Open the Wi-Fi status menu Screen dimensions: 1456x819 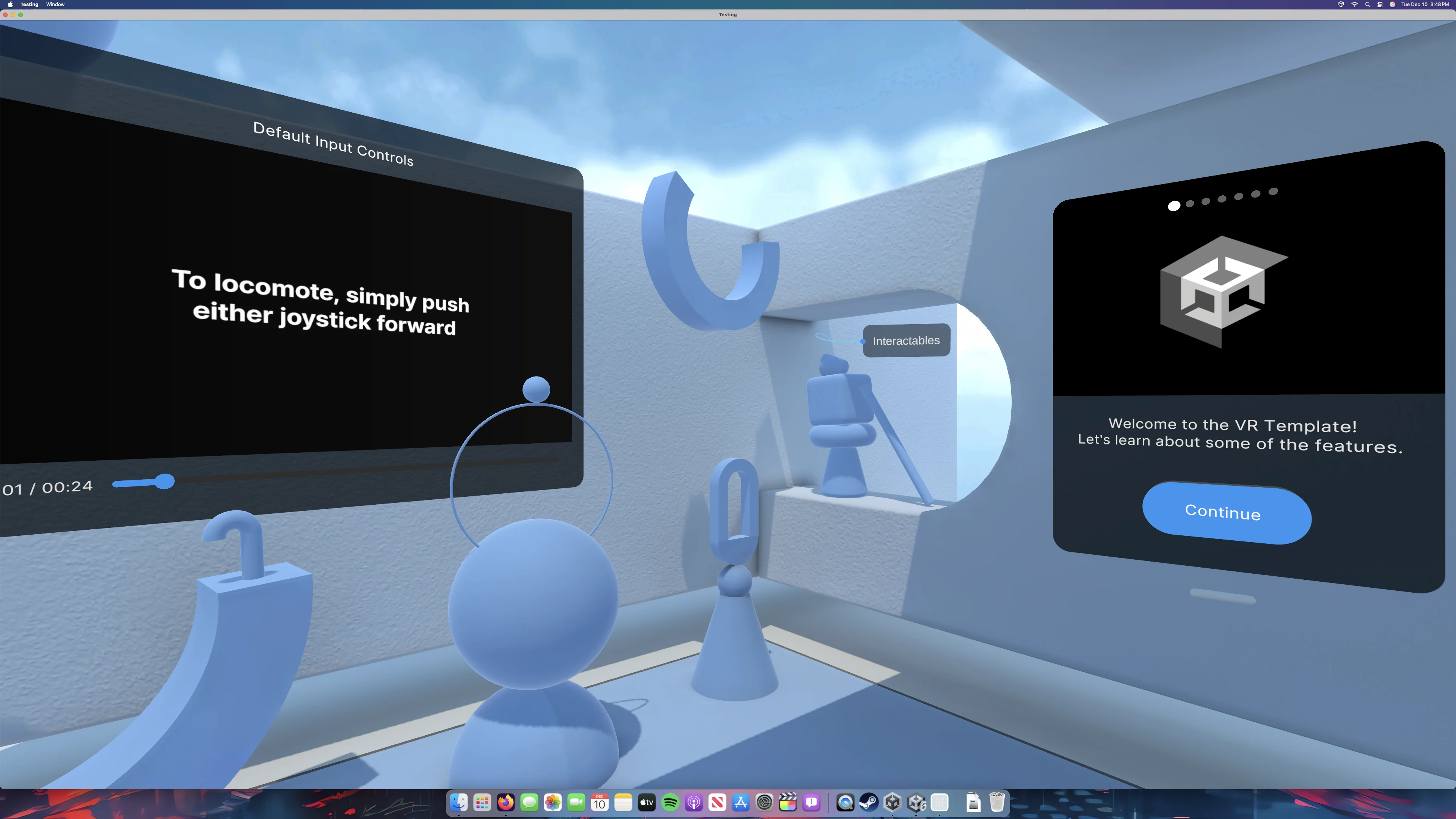[1354, 5]
